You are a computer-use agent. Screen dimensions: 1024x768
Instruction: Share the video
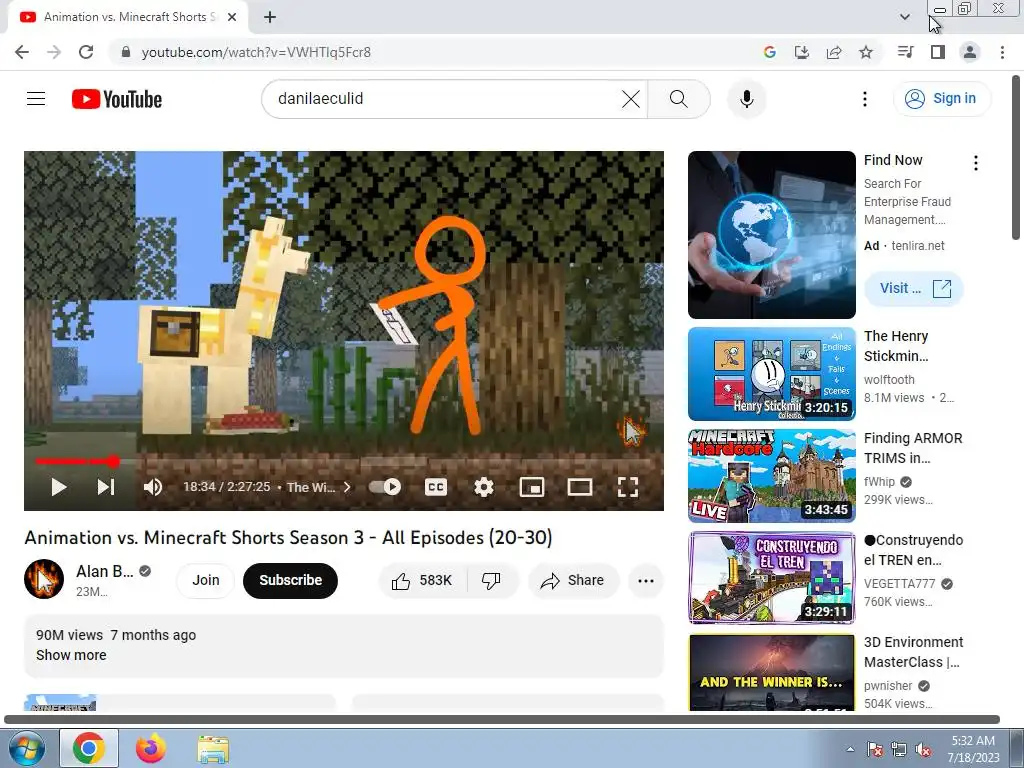(x=573, y=581)
